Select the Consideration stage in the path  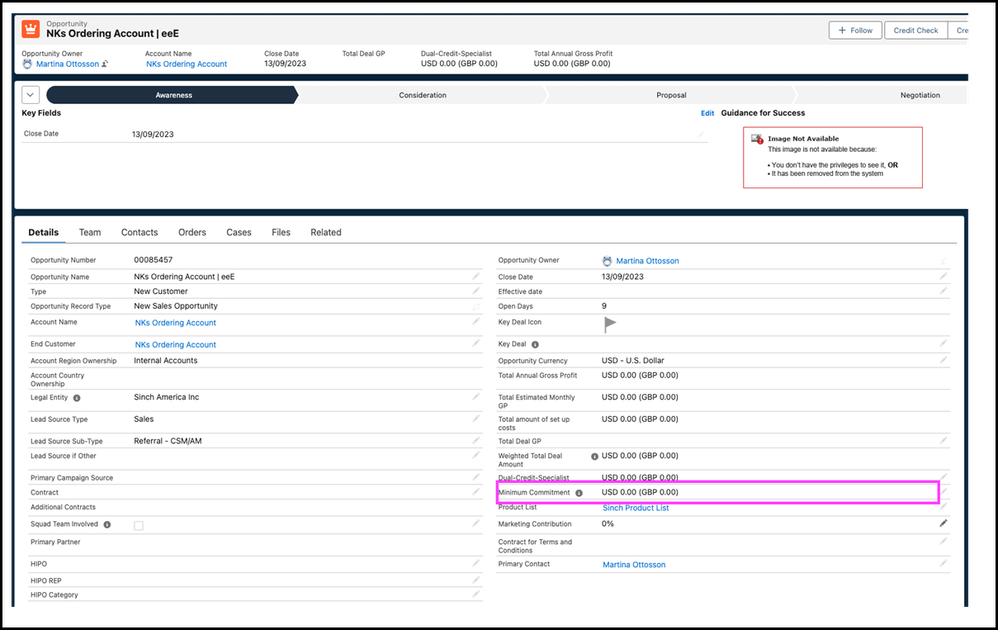tap(423, 95)
